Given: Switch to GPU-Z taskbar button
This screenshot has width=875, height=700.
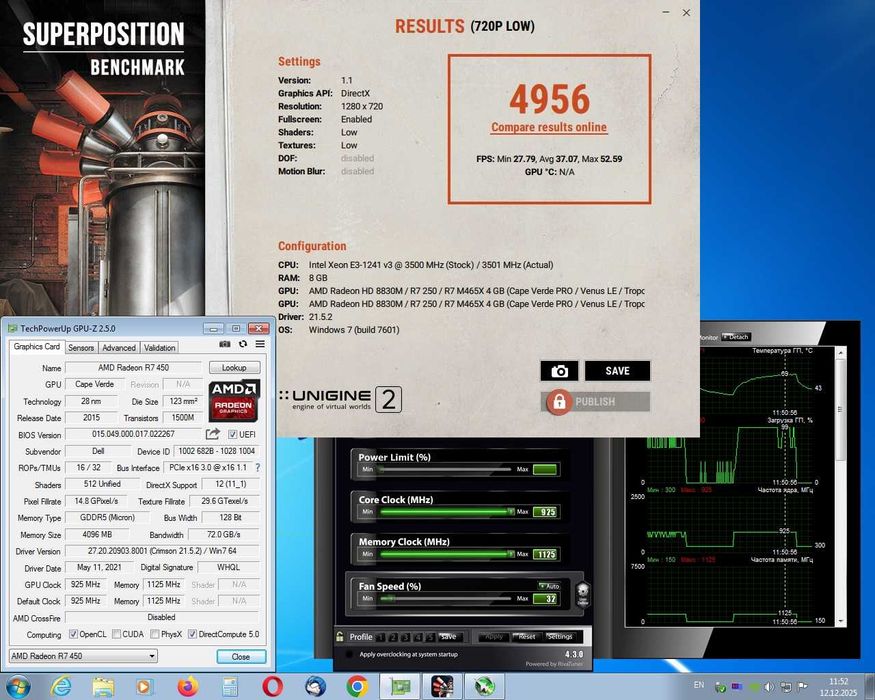Looking at the screenshot, I should click(400, 687).
